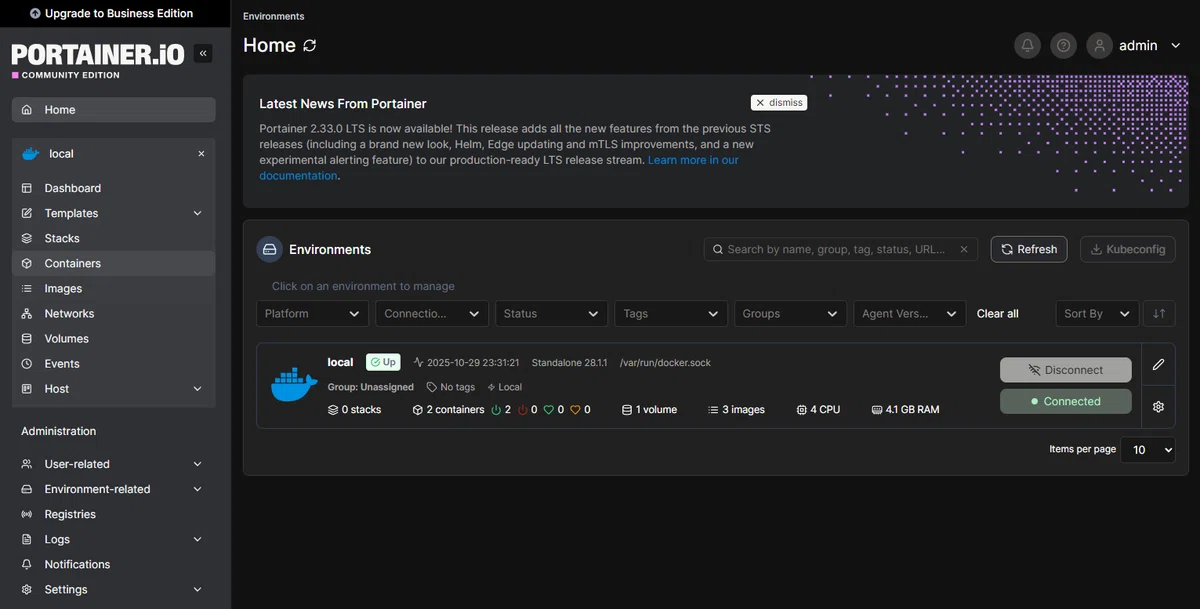Open the Connection type filter dropdown
Screen dimensions: 1200x609
click(x=432, y=313)
